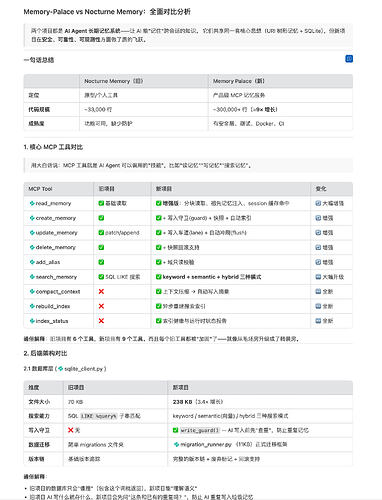The image size is (382, 500).
Task: Click the red cross in the rebuild_index row
Action: click(x=101, y=306)
